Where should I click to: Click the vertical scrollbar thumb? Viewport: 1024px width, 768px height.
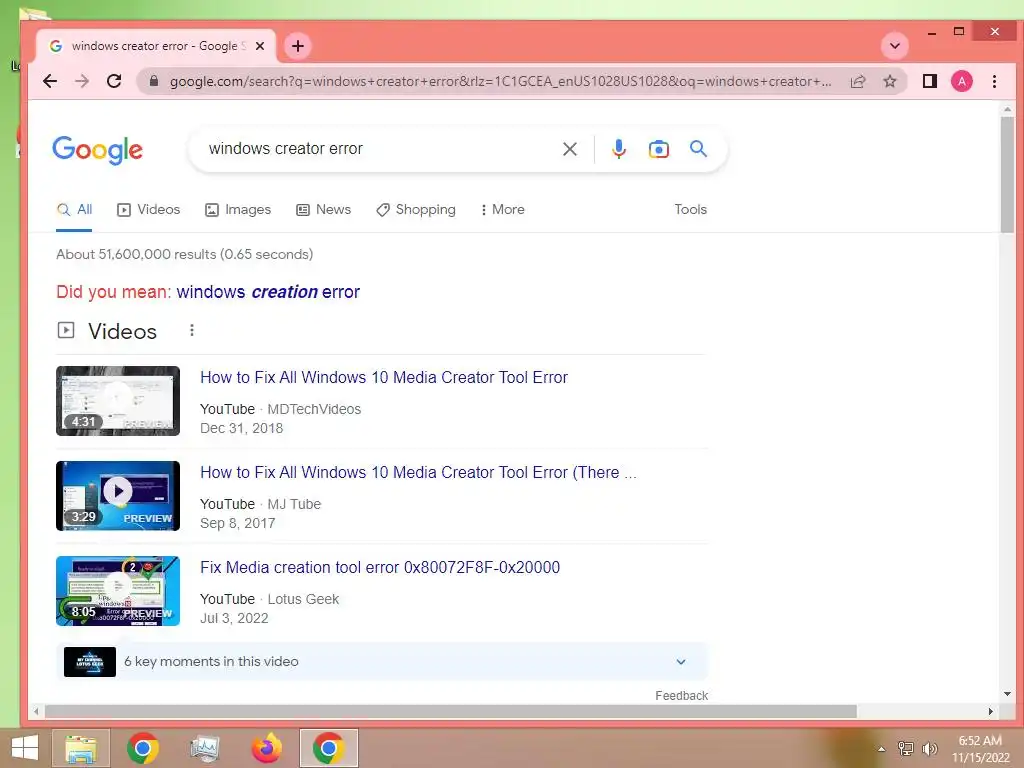[x=1007, y=174]
